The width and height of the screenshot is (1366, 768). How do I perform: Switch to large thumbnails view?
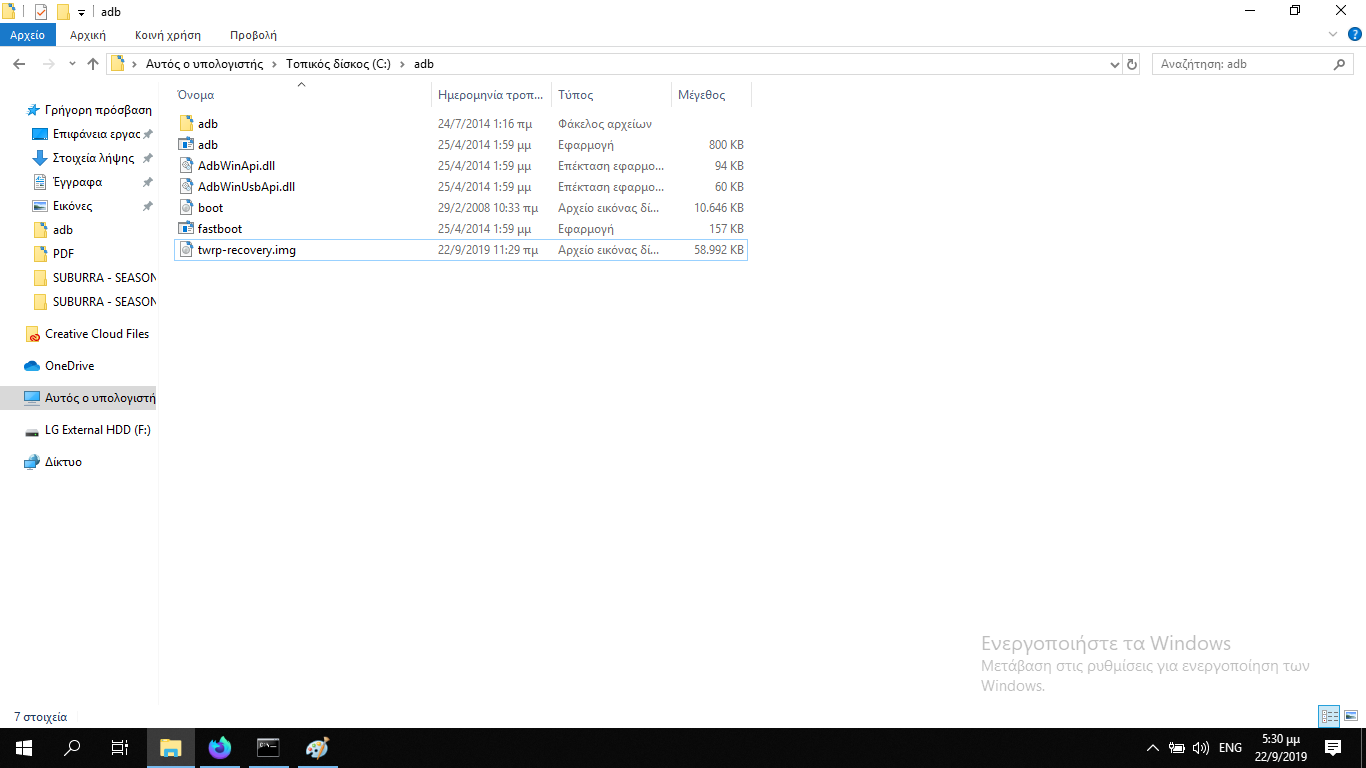(1351, 716)
